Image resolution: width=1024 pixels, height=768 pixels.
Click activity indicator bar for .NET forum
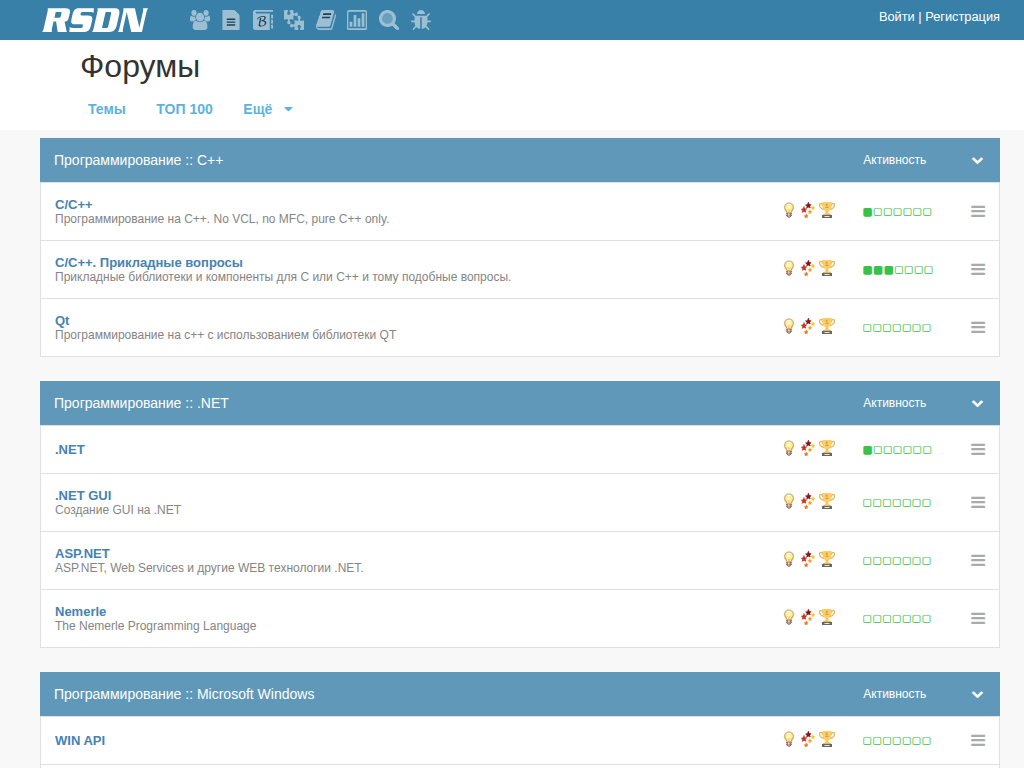click(897, 450)
